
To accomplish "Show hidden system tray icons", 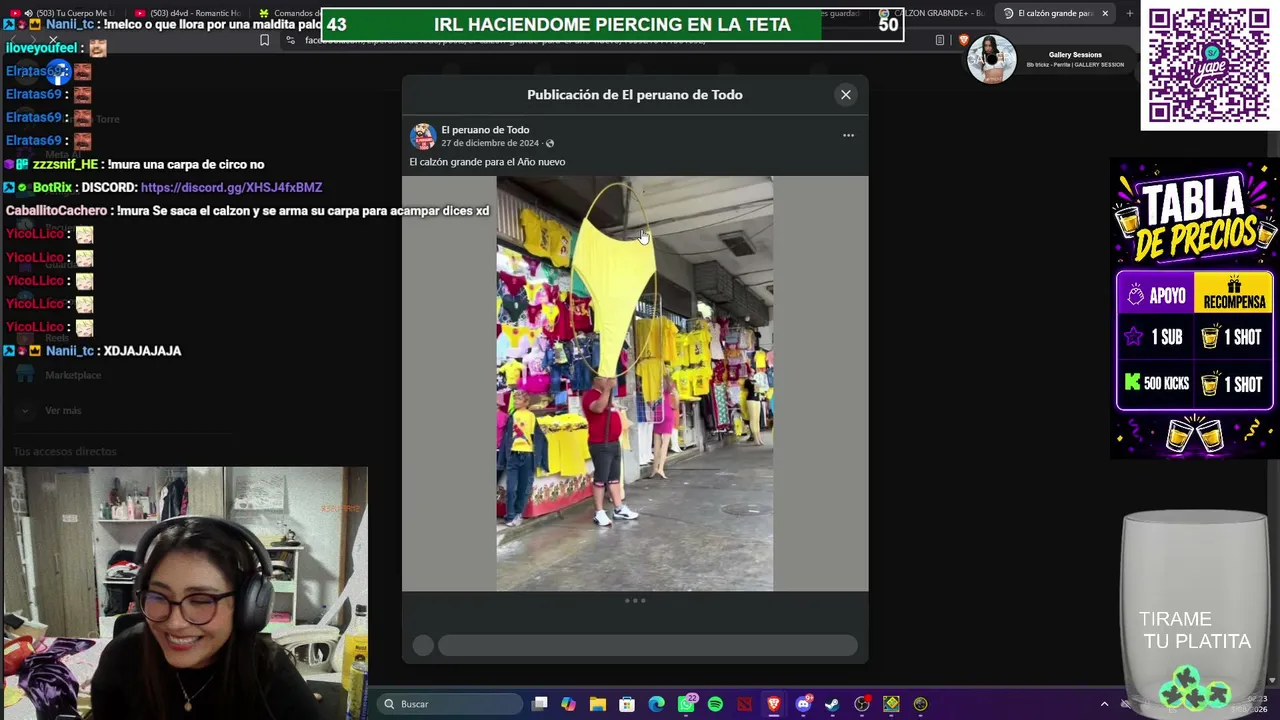I will click(x=1104, y=704).
